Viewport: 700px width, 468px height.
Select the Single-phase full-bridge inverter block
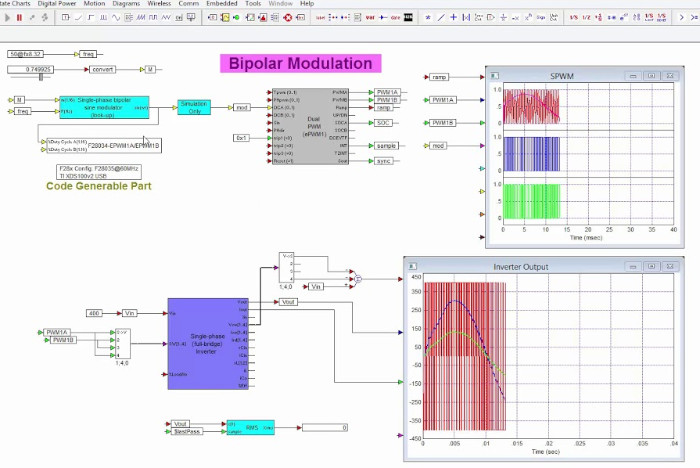click(x=208, y=343)
